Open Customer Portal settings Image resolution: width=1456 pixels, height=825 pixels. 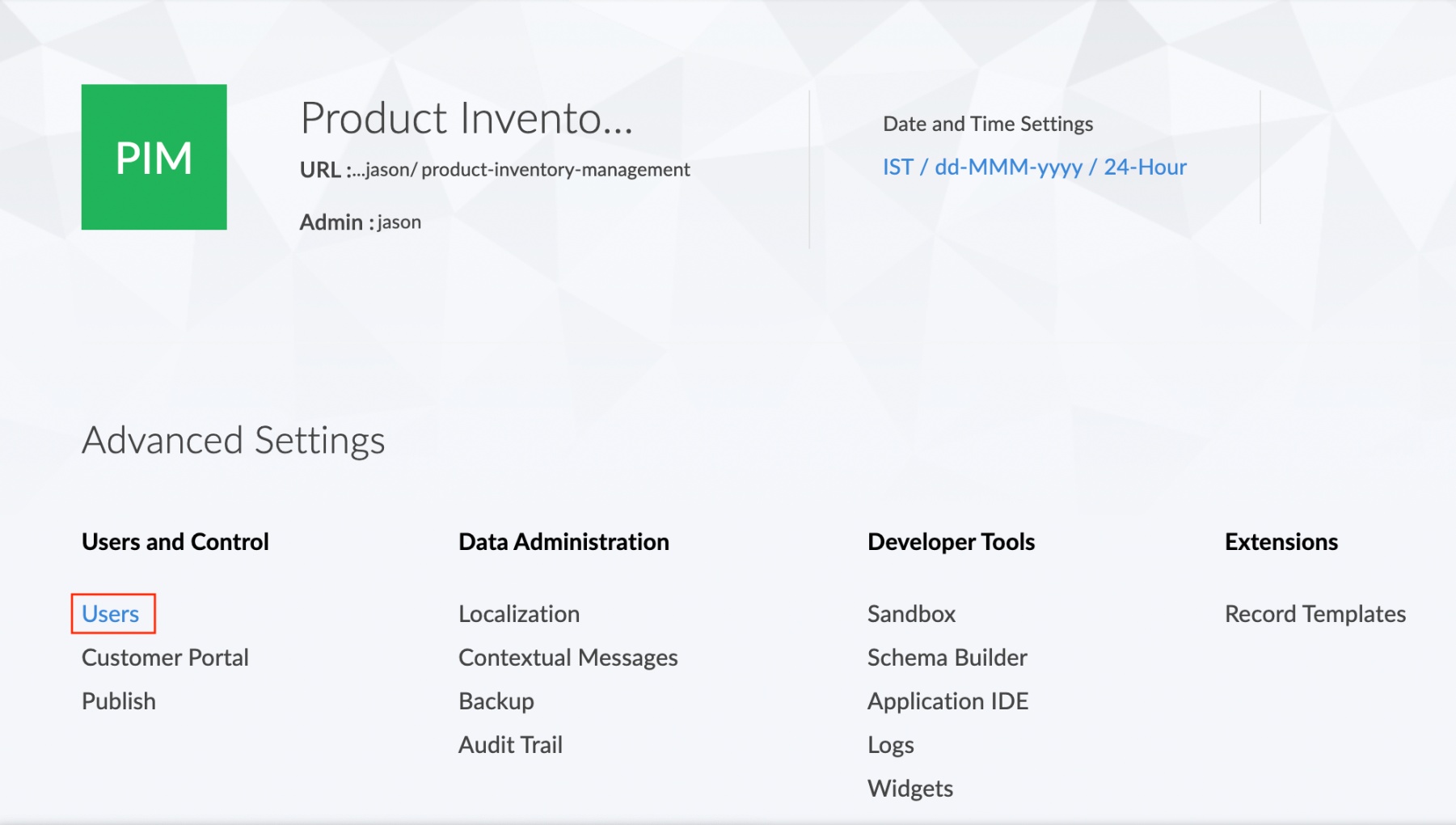(165, 658)
